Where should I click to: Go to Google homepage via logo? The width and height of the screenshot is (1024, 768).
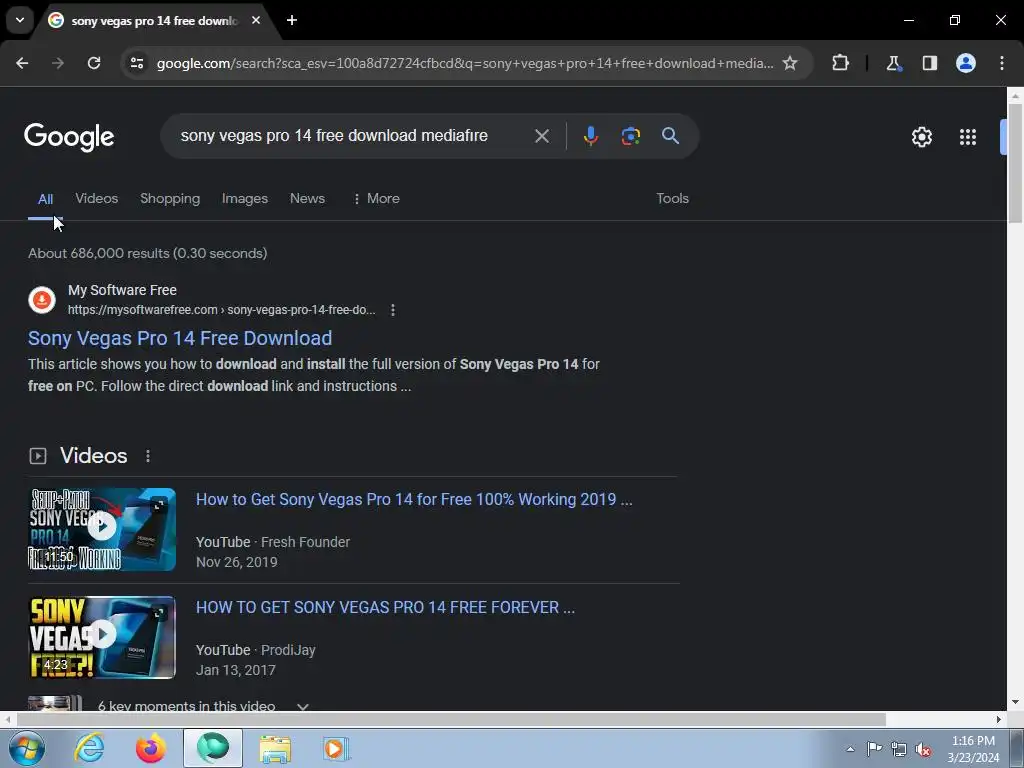(x=69, y=137)
